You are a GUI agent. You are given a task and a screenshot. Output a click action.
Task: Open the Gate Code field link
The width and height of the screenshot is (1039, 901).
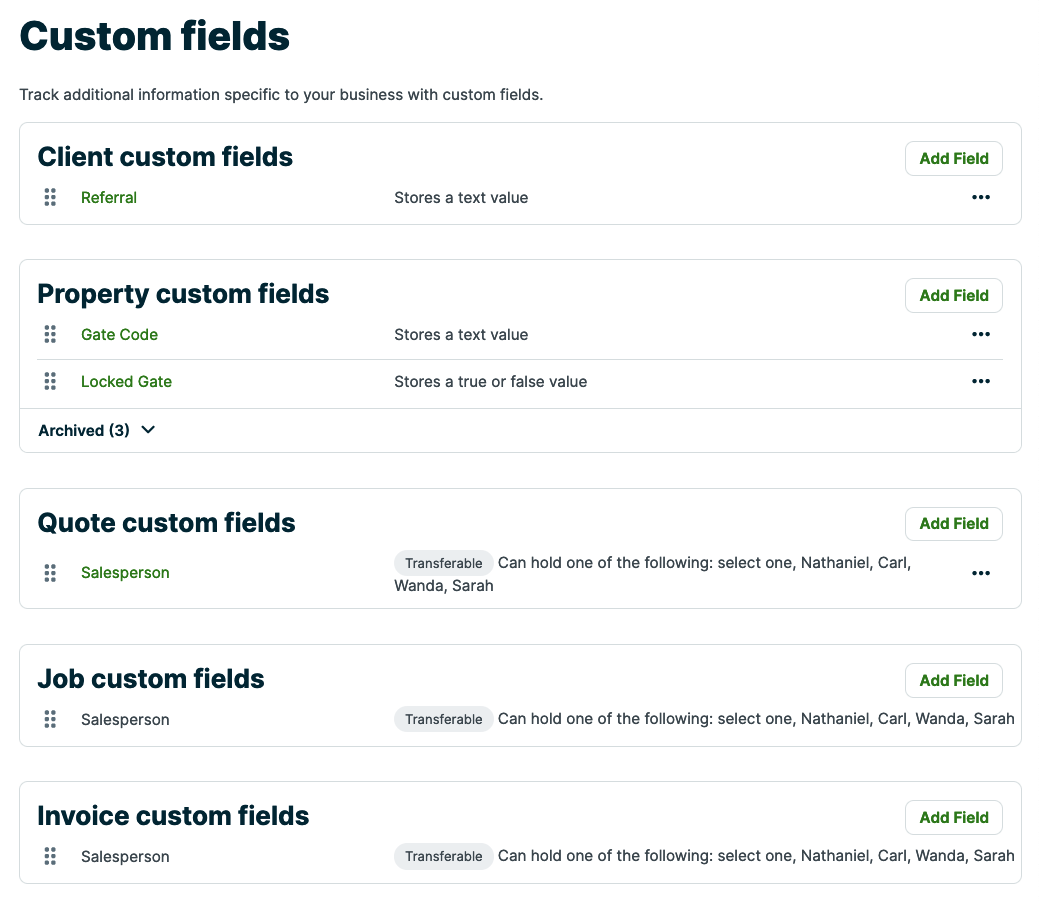coord(119,335)
